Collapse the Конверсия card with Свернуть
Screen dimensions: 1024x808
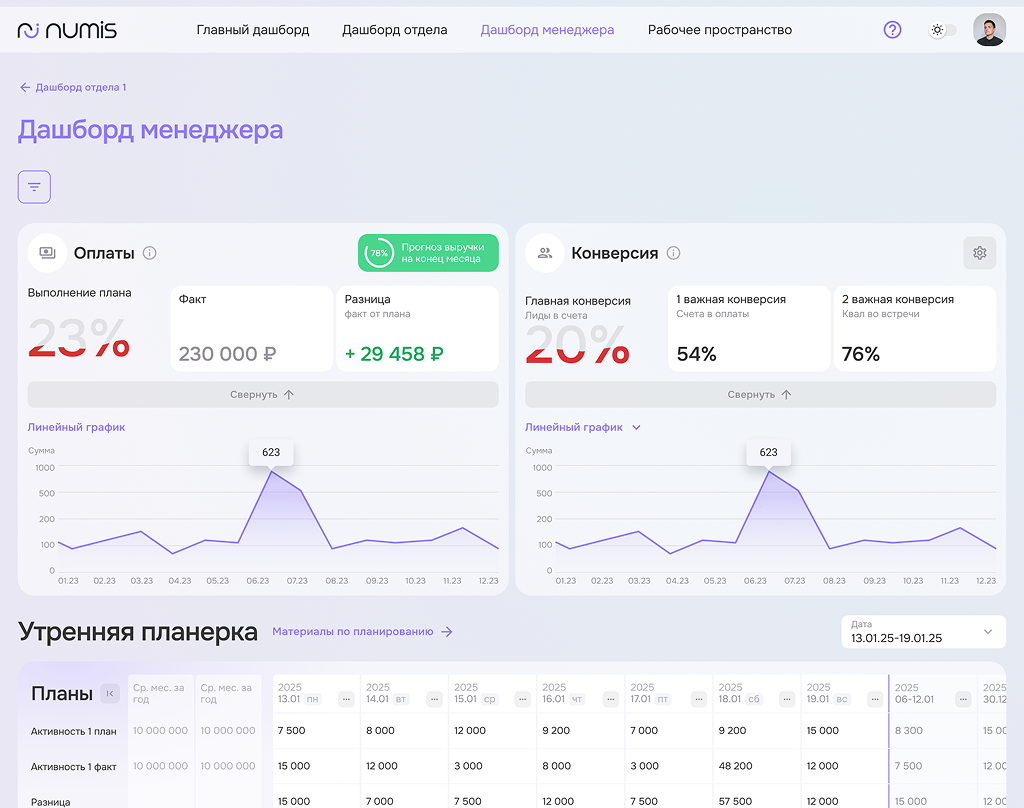tap(760, 394)
